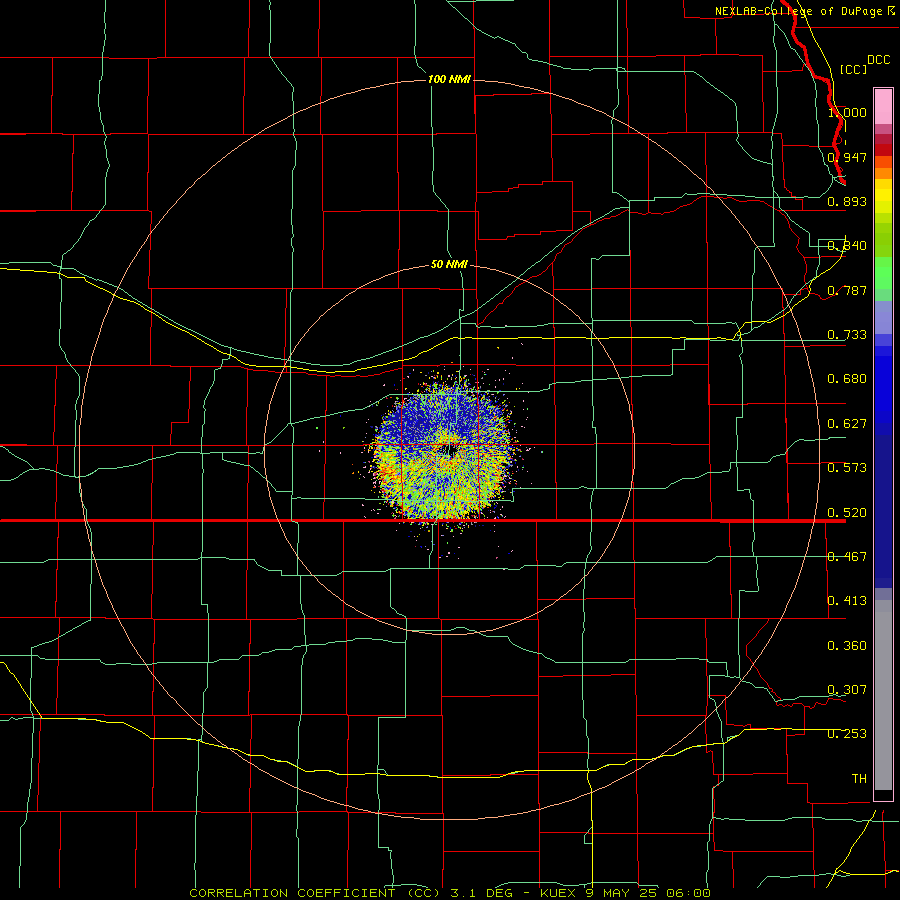Click the 0.840 scale value
900x900 pixels.
click(x=847, y=246)
